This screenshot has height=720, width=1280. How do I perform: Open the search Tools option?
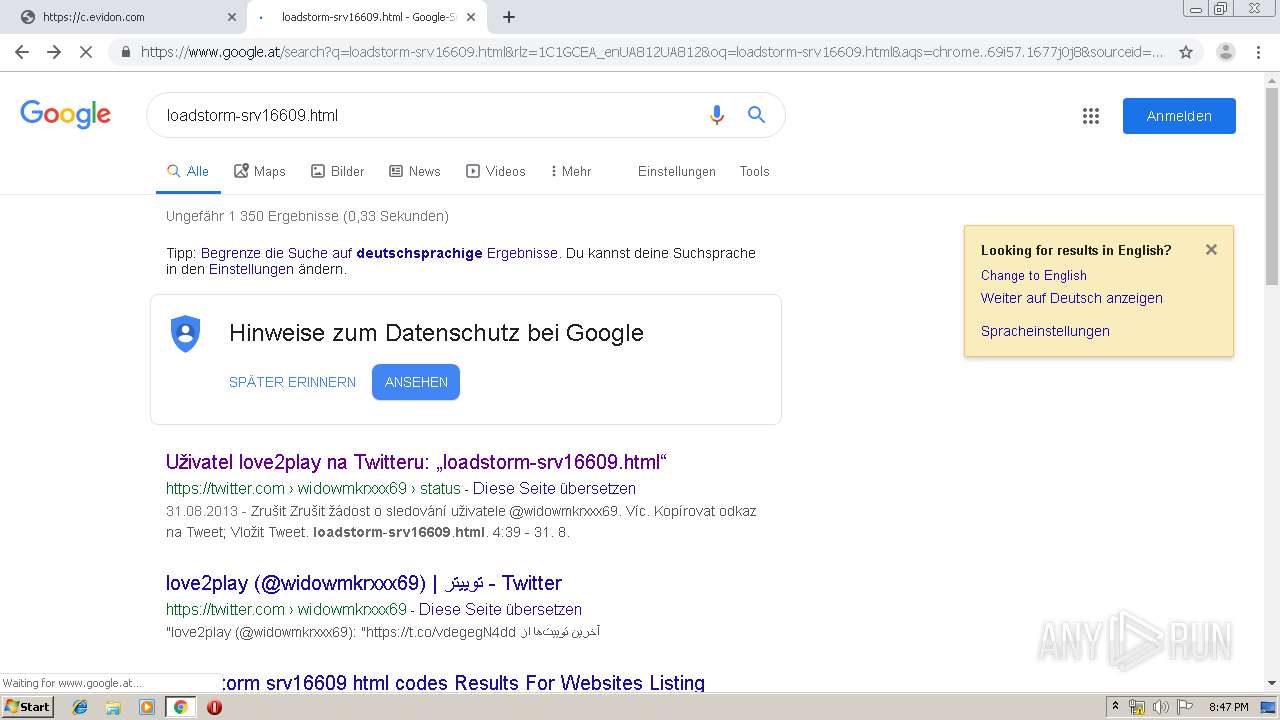click(x=755, y=172)
